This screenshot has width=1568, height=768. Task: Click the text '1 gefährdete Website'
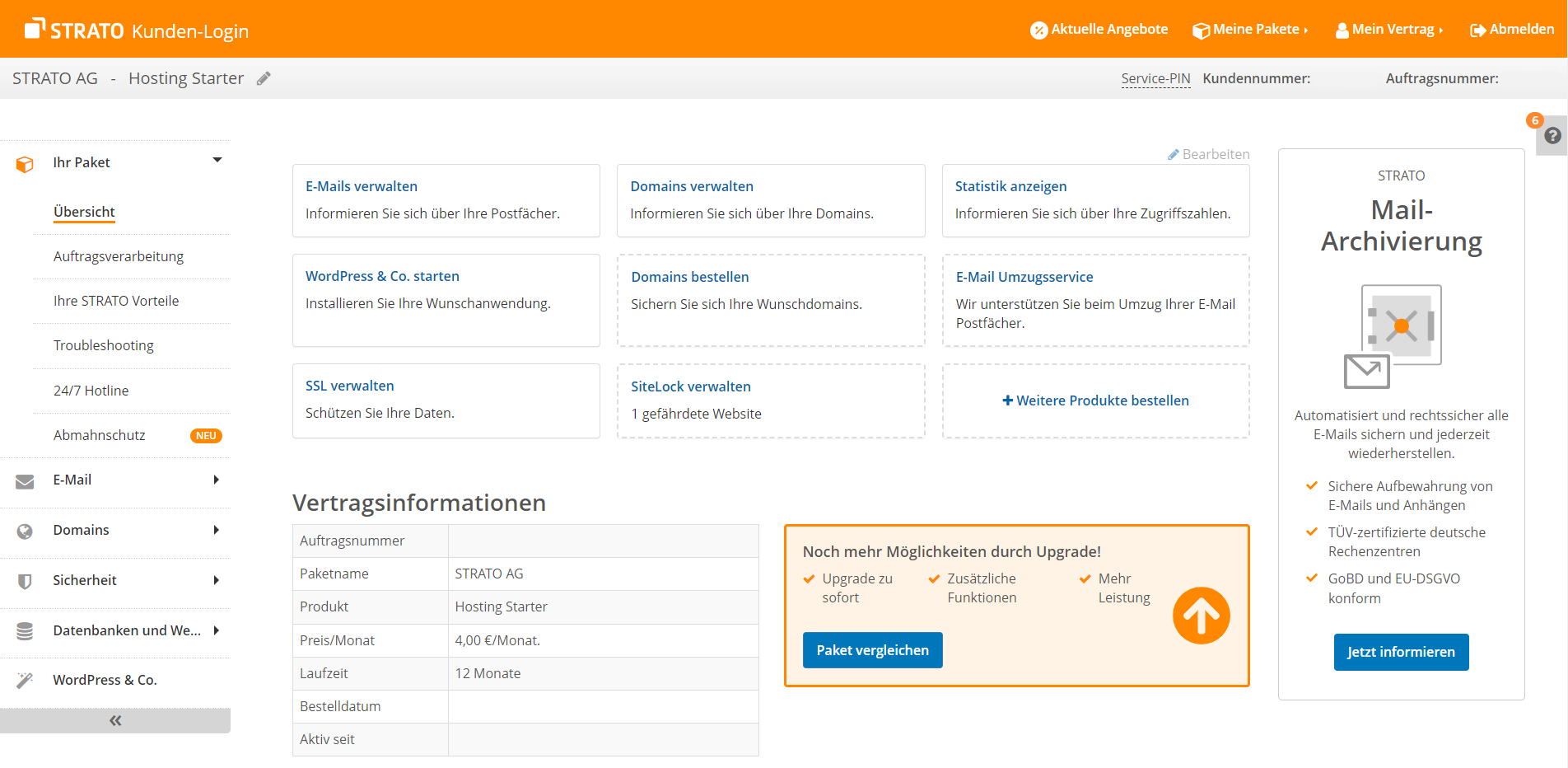697,414
